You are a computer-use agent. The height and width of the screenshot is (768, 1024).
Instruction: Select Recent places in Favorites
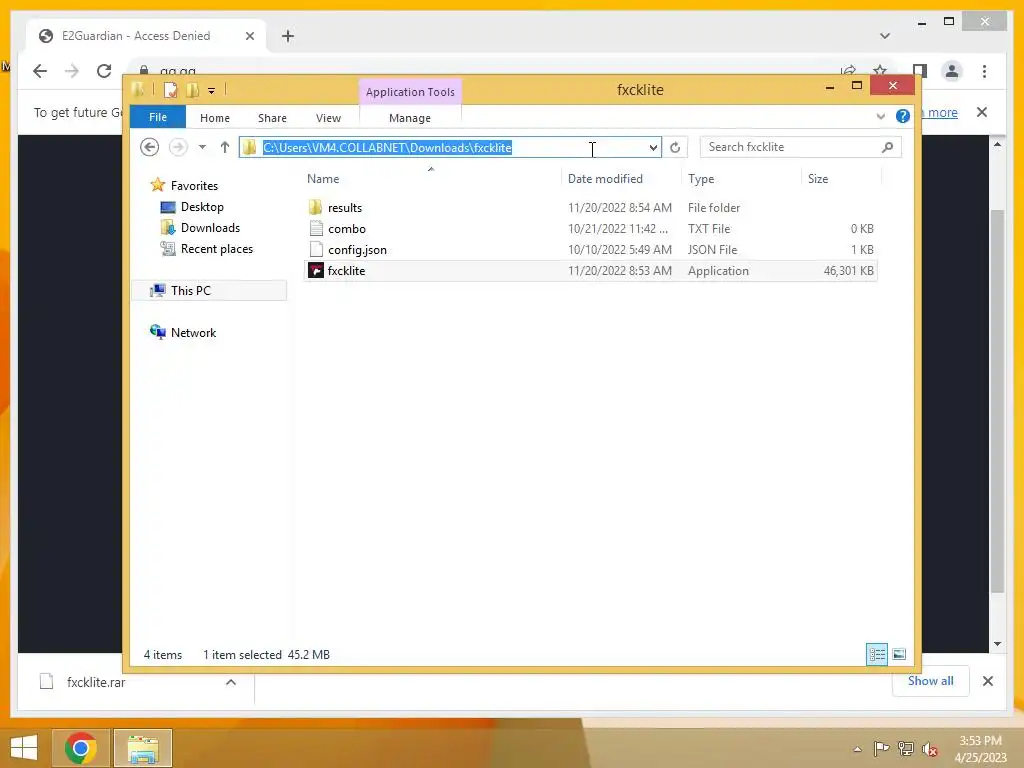217,249
